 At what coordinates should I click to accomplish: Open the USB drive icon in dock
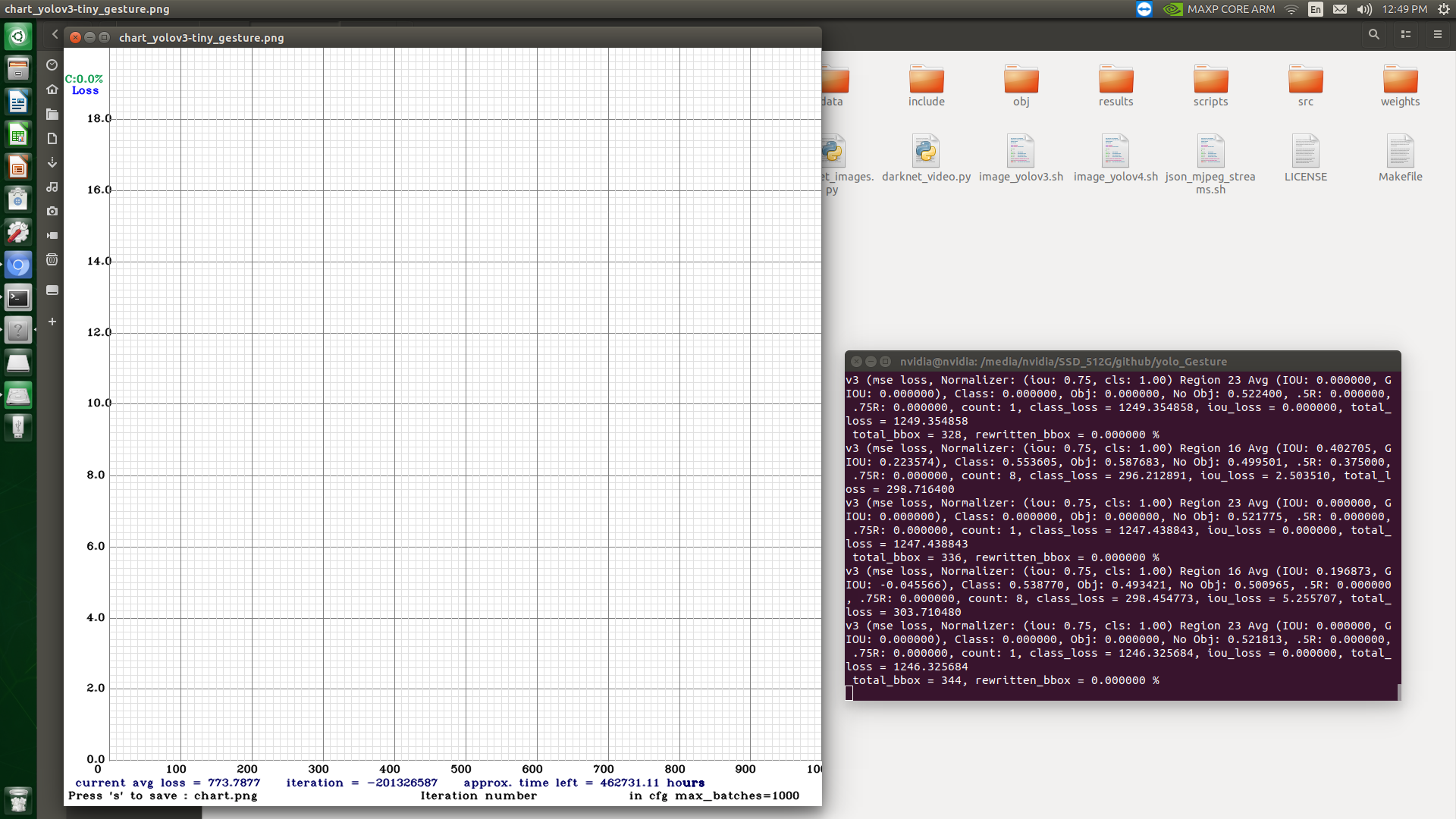tap(18, 428)
